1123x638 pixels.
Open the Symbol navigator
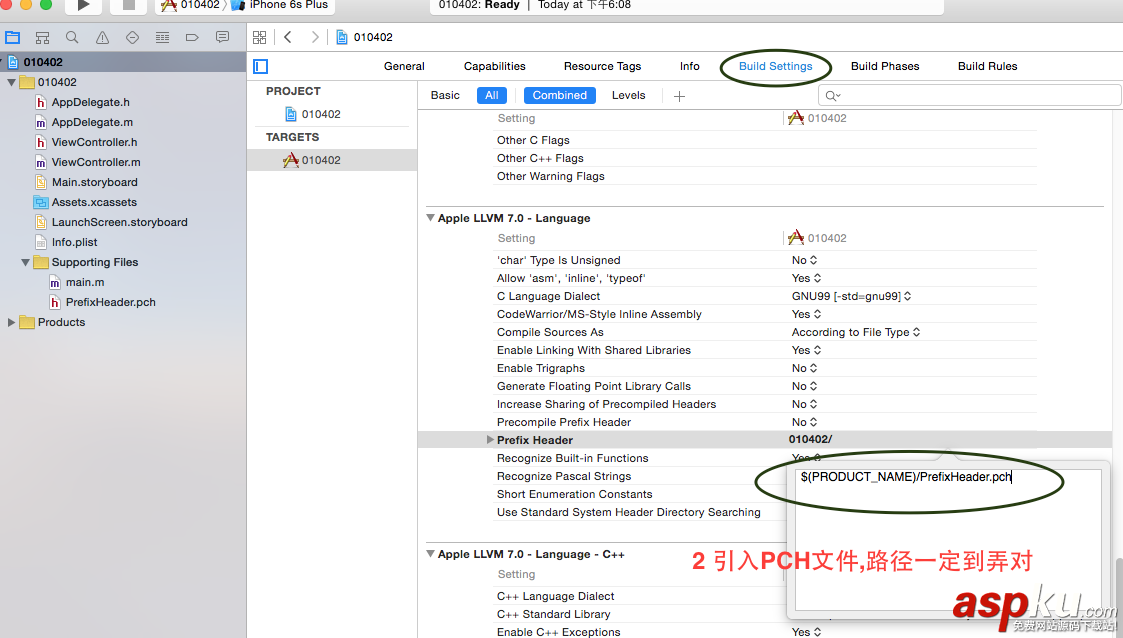[x=41, y=36]
